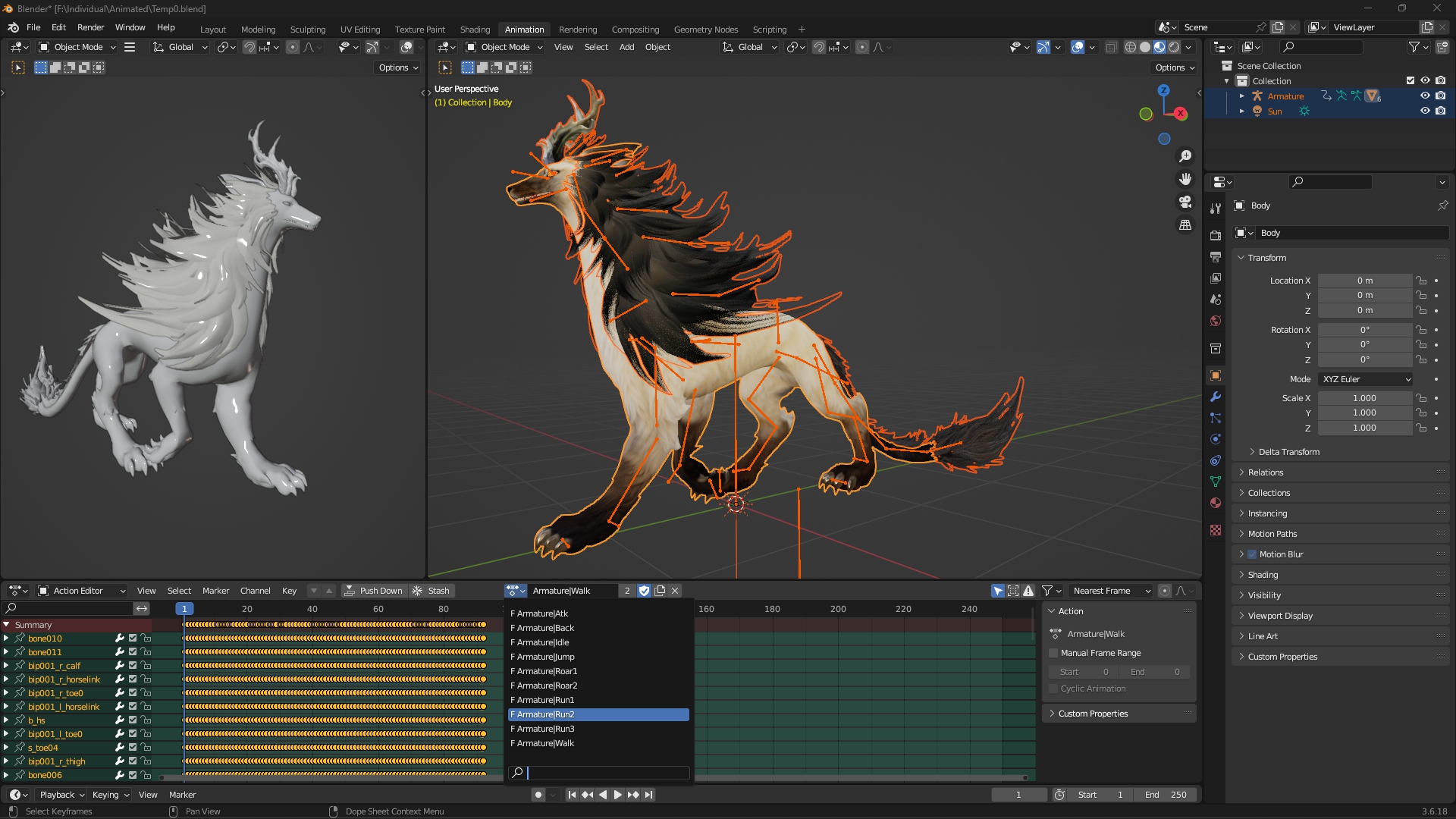Switch to the Shading workspace tab
The image size is (1456, 819).
pos(475,30)
